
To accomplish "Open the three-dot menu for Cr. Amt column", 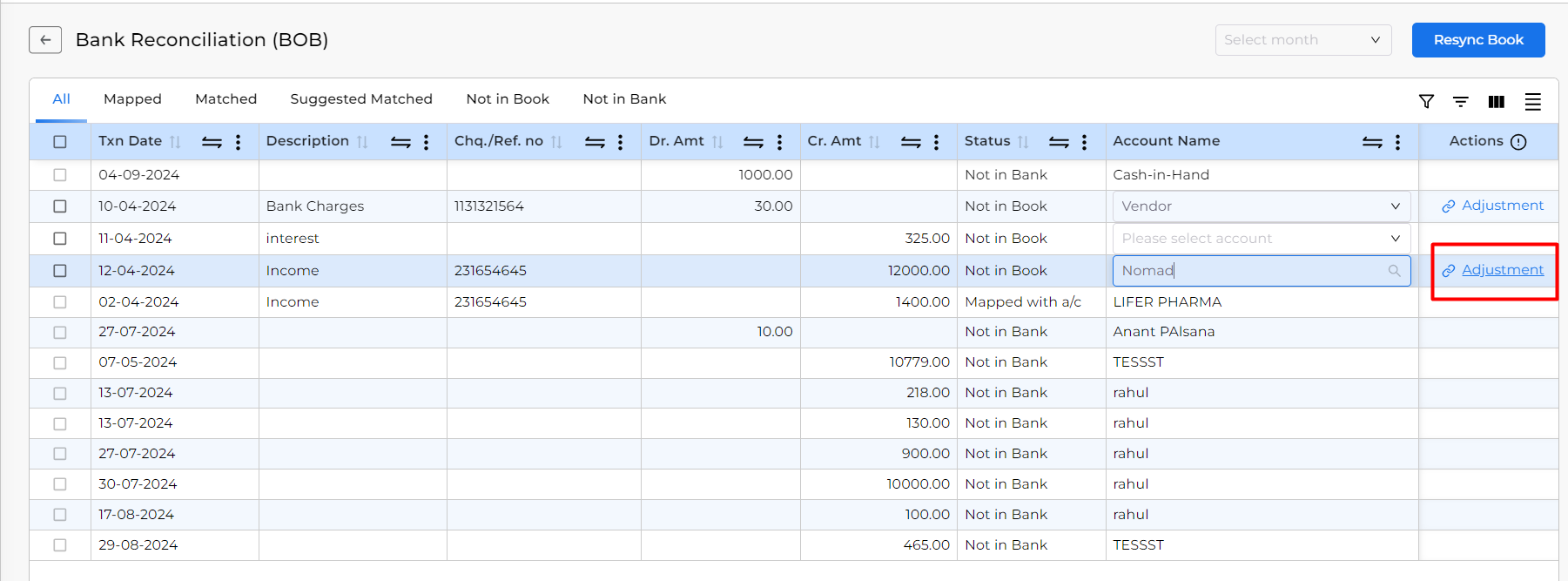I will [x=936, y=142].
